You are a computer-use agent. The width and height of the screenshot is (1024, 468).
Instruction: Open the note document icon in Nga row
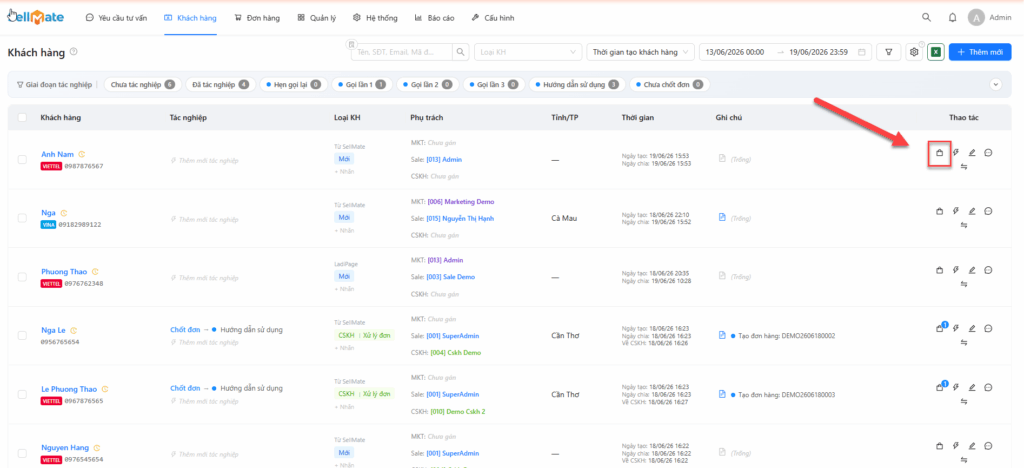click(x=722, y=217)
